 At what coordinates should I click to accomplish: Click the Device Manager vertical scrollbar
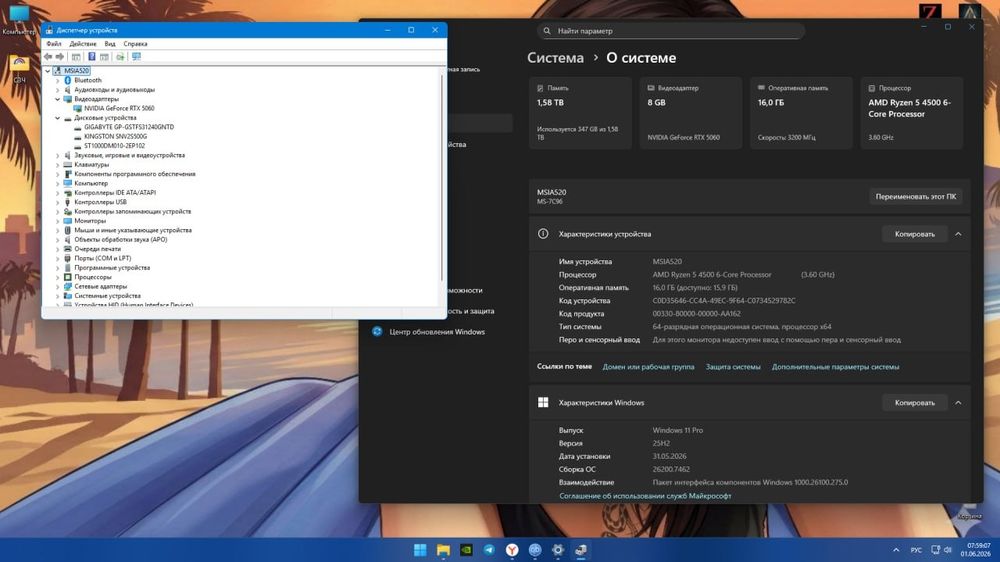click(x=442, y=179)
